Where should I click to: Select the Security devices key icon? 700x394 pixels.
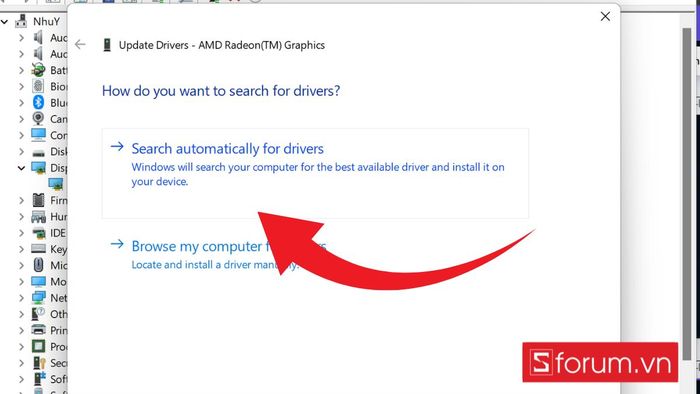coord(38,363)
